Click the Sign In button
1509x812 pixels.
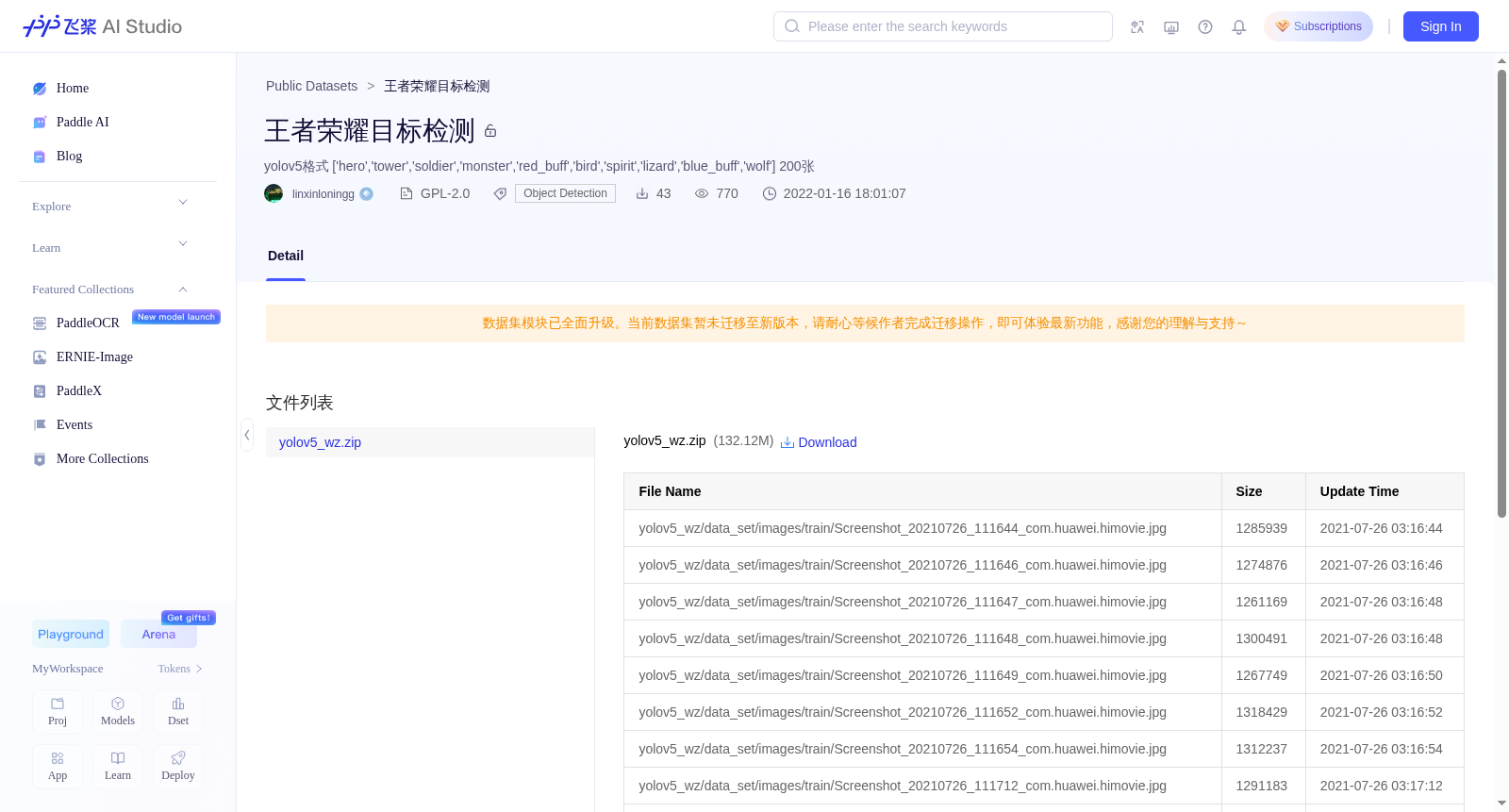click(1441, 26)
